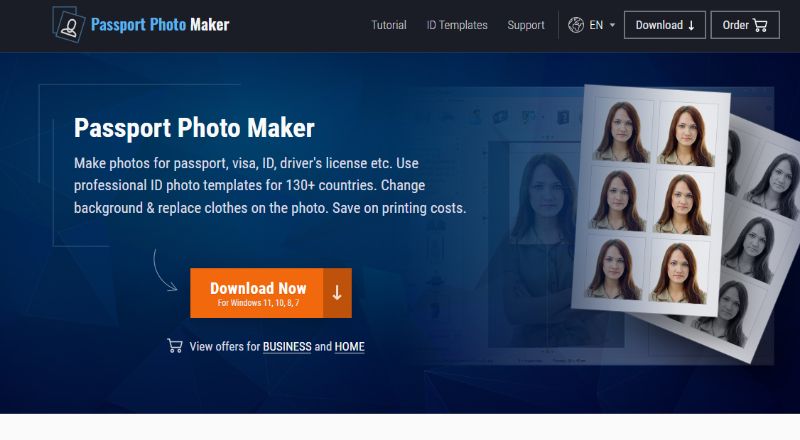The width and height of the screenshot is (800, 440).
Task: Open the Passport Photo Maker brand name link
Action: point(160,25)
